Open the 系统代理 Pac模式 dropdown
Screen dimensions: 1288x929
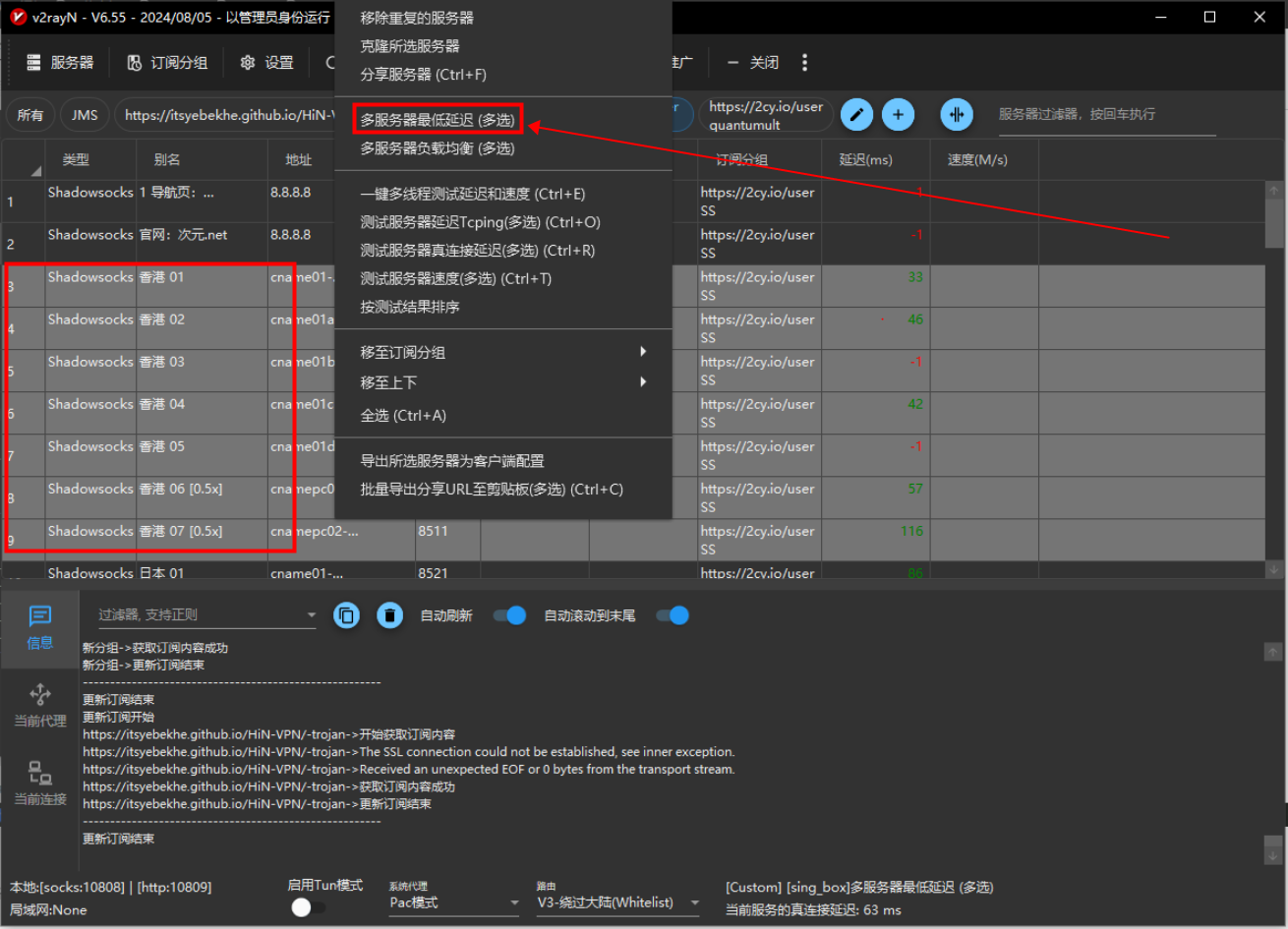pos(453,902)
